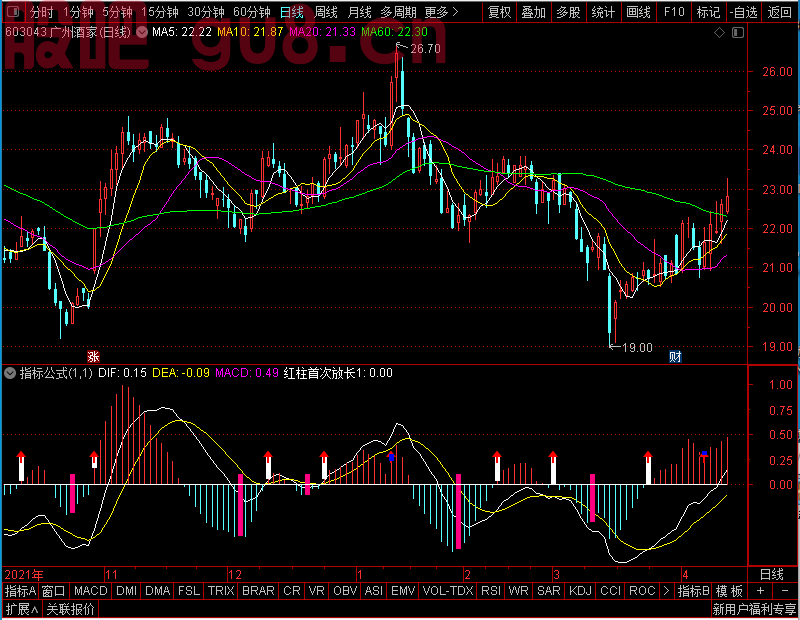Click the 多股 multi-stock button
The width and height of the screenshot is (800, 620).
coord(568,12)
